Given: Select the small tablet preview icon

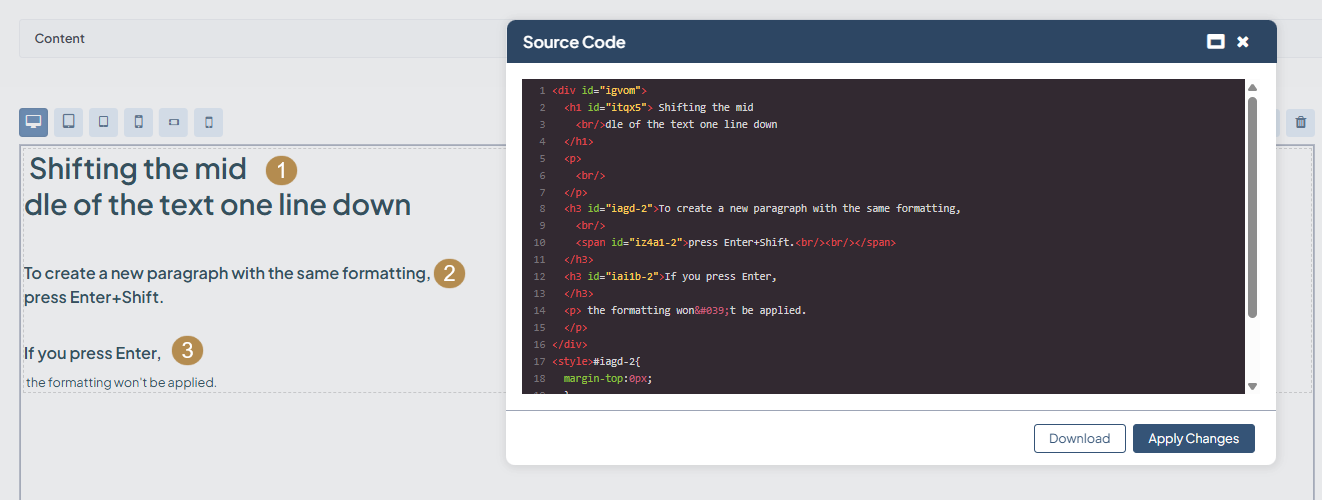Looking at the screenshot, I should (103, 122).
